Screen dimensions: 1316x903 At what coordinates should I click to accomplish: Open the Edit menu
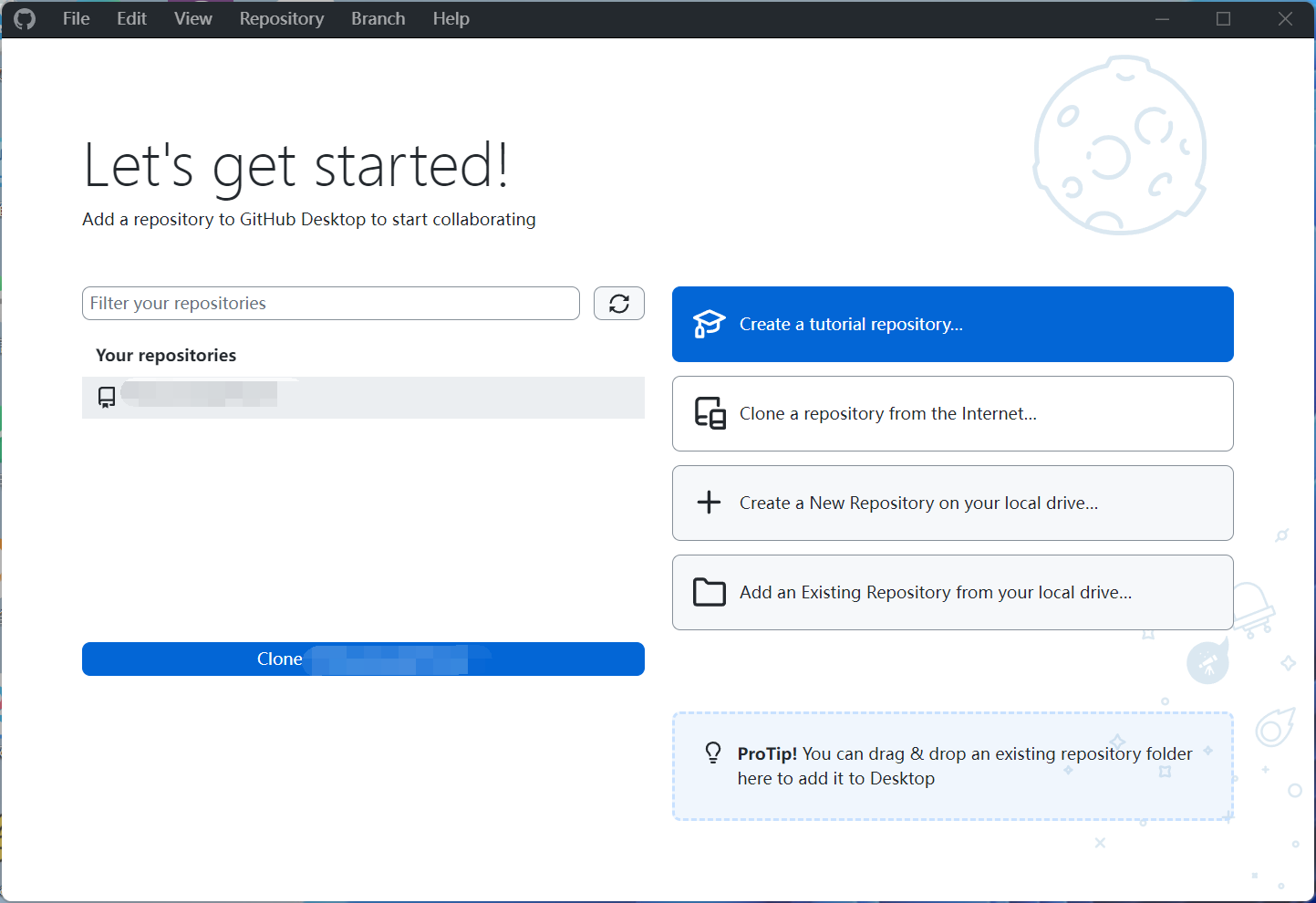coord(131,19)
